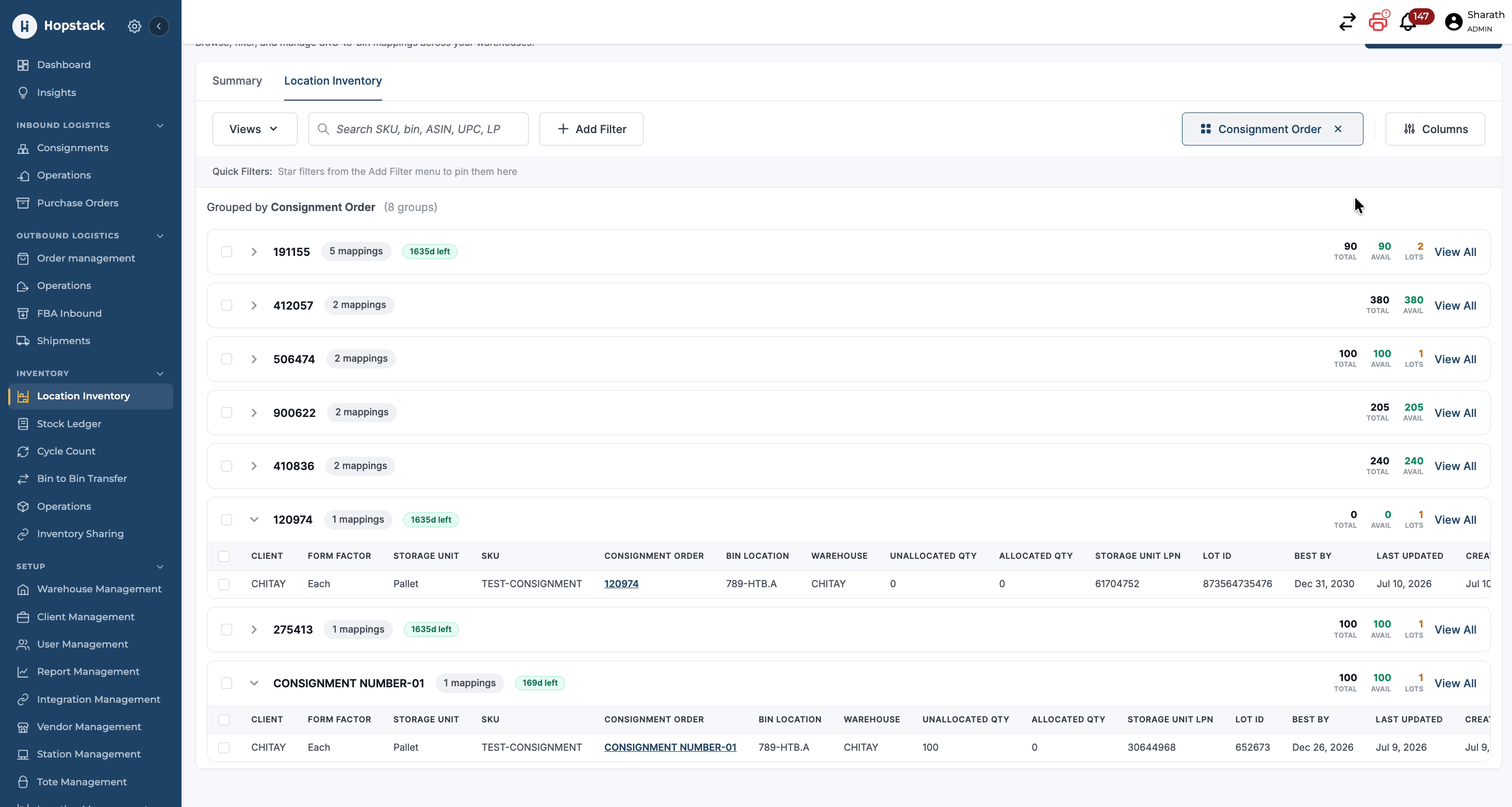1512x807 pixels.
Task: Open the 120974 consignment order link
Action: pos(621,584)
